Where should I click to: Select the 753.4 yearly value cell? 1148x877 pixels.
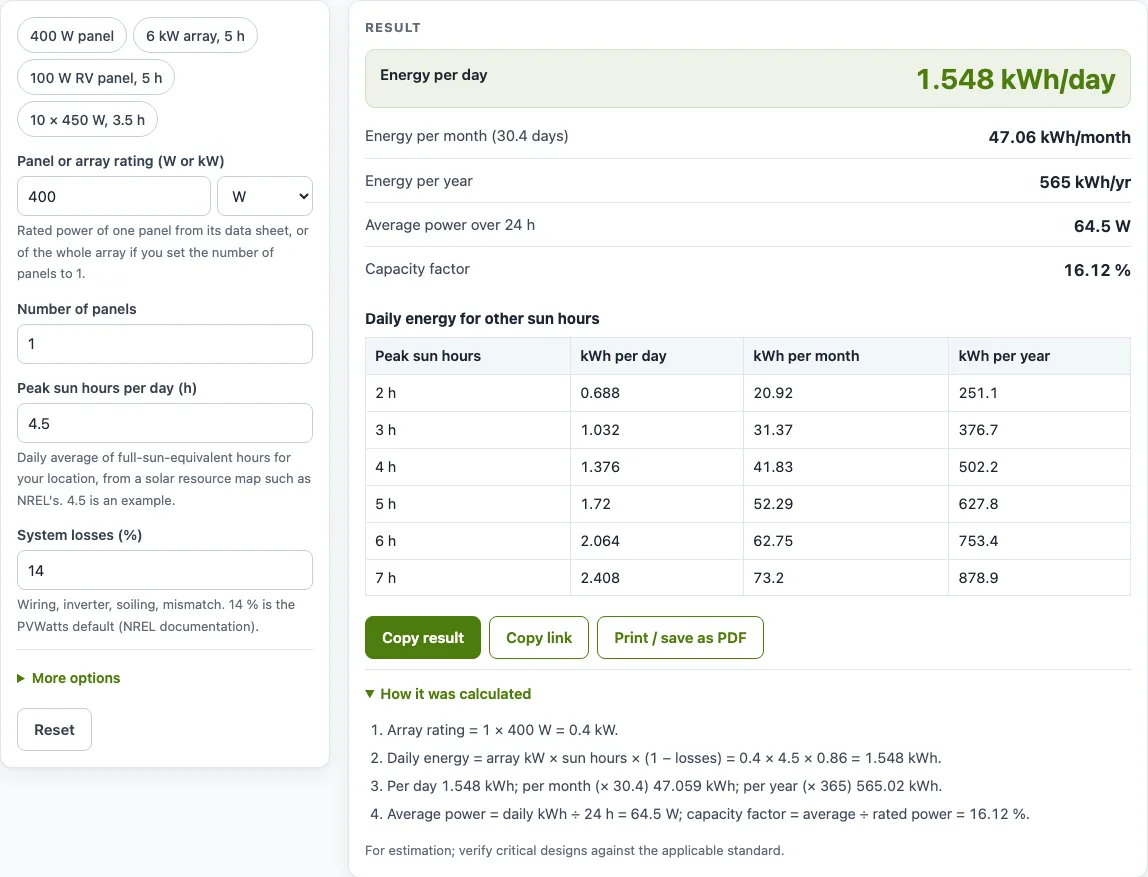pos(1039,541)
